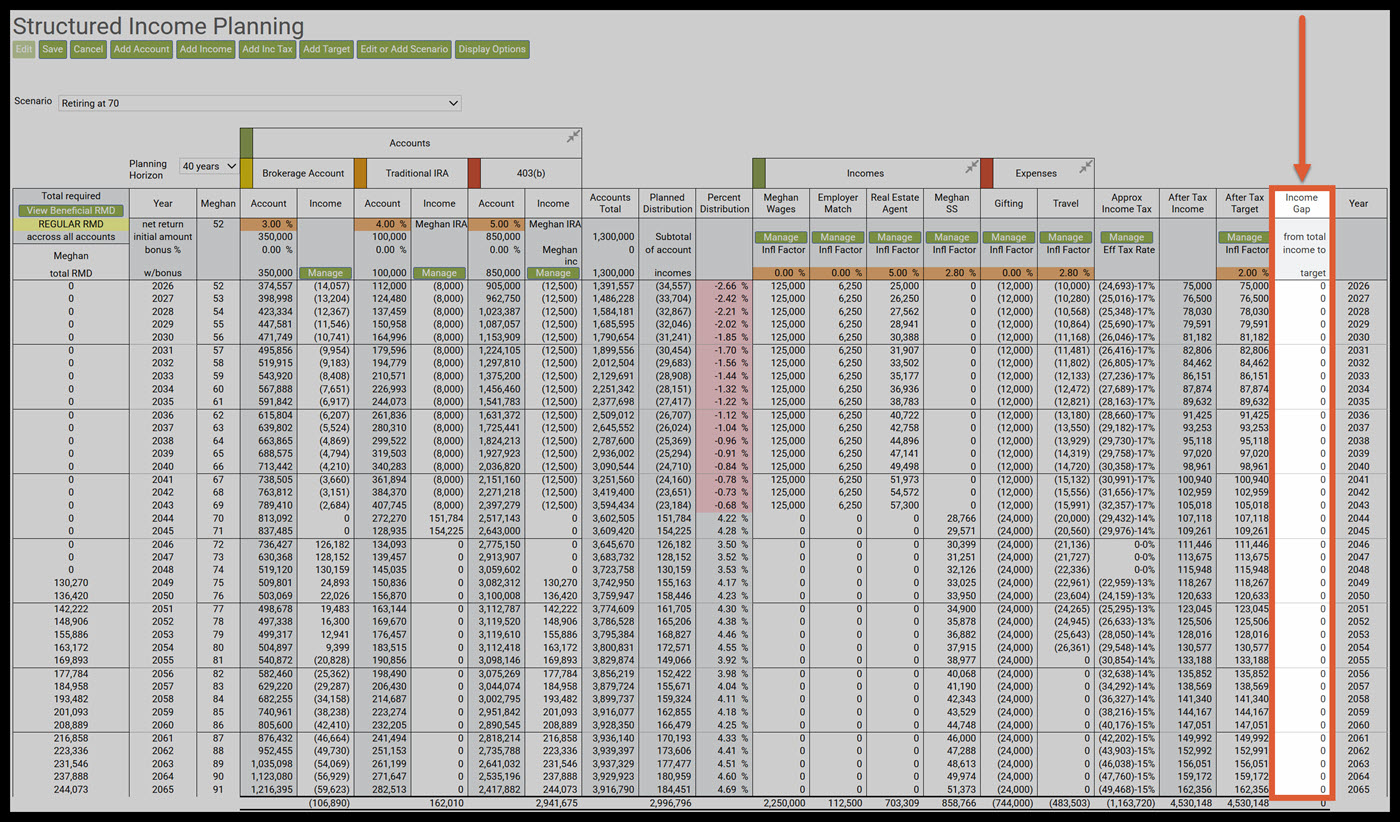
Task: Collapse the Accounts group with the arrows icon
Action: click(x=573, y=137)
